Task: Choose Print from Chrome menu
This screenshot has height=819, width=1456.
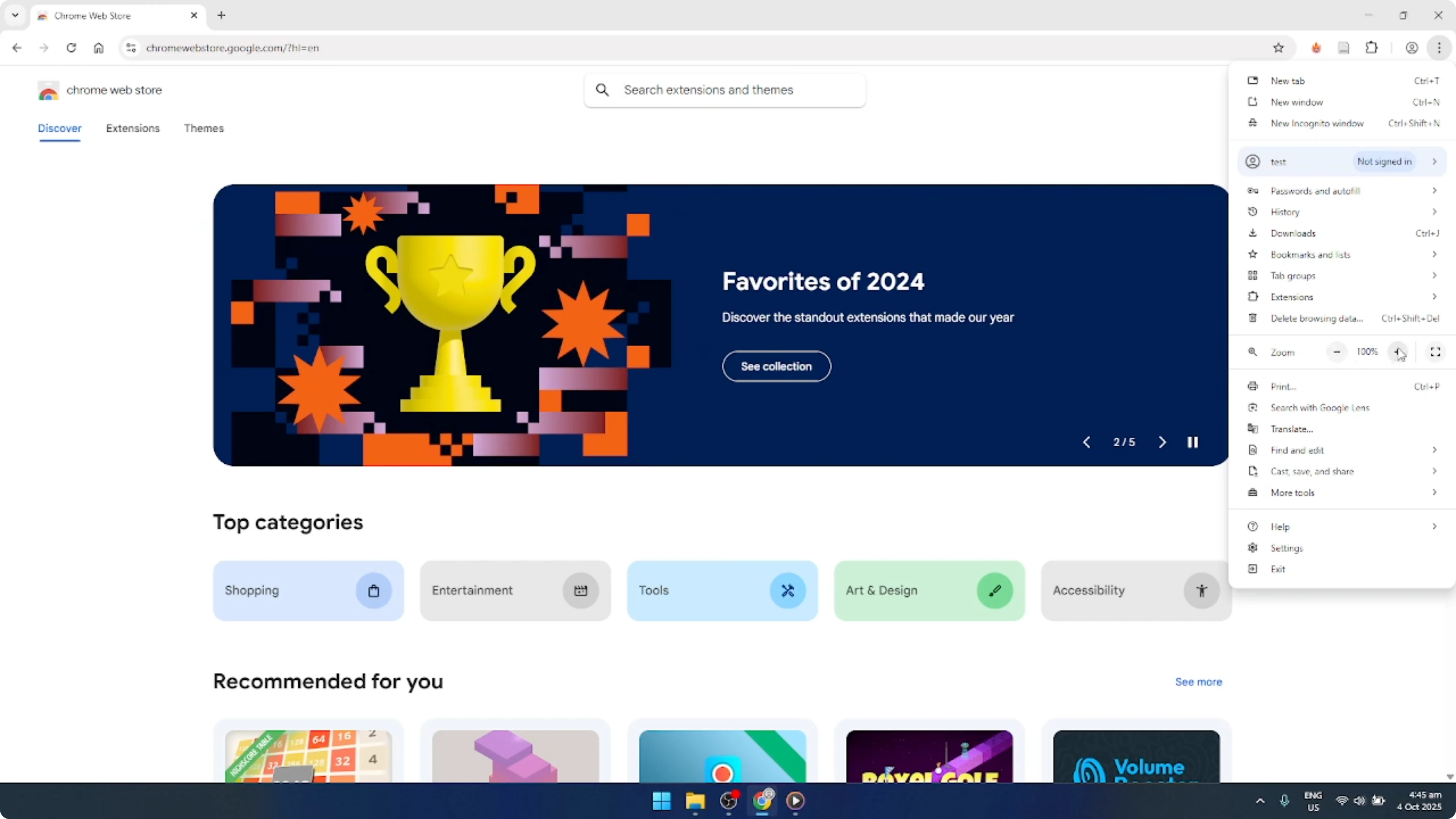Action: pos(1342,387)
